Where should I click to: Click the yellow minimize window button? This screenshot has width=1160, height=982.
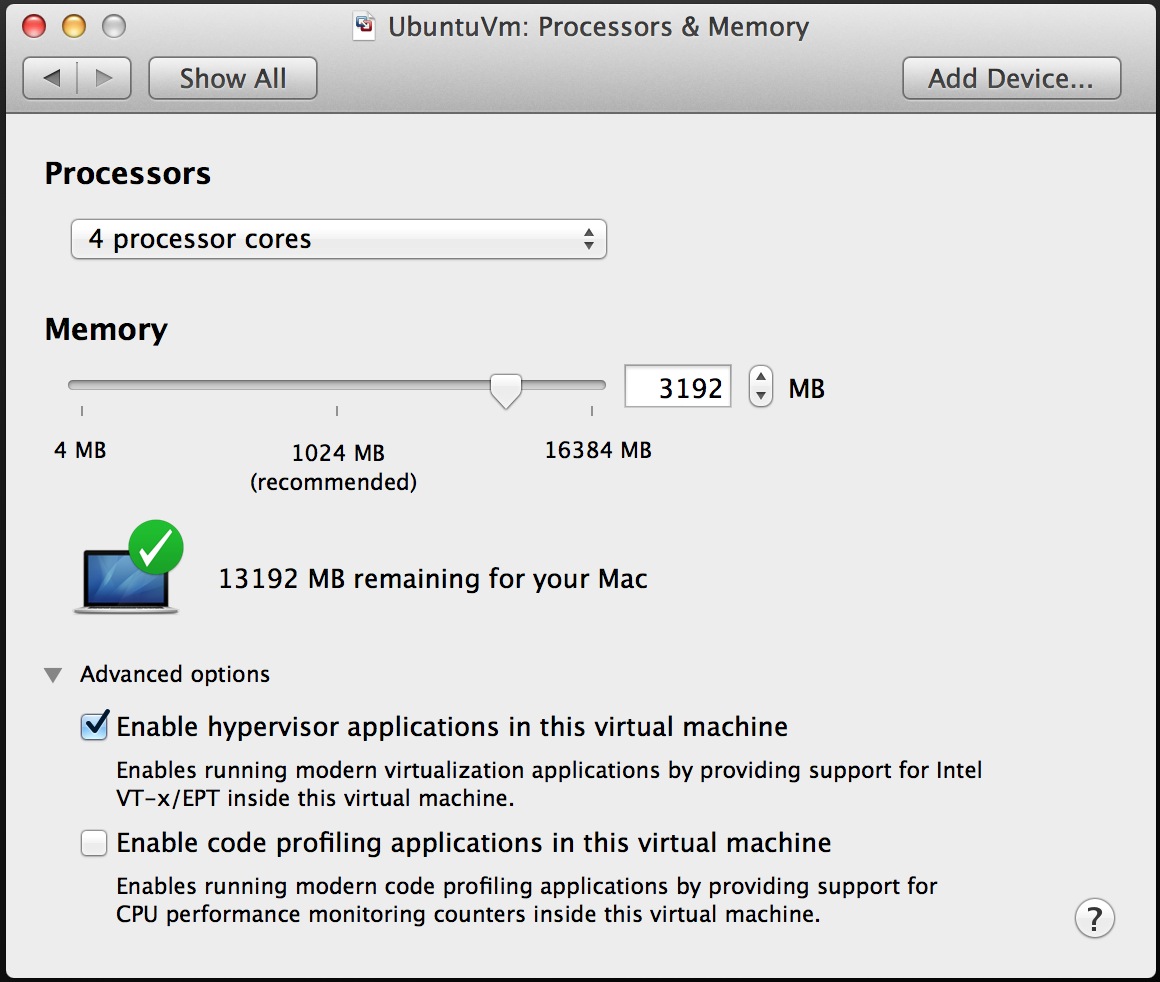coord(74,26)
